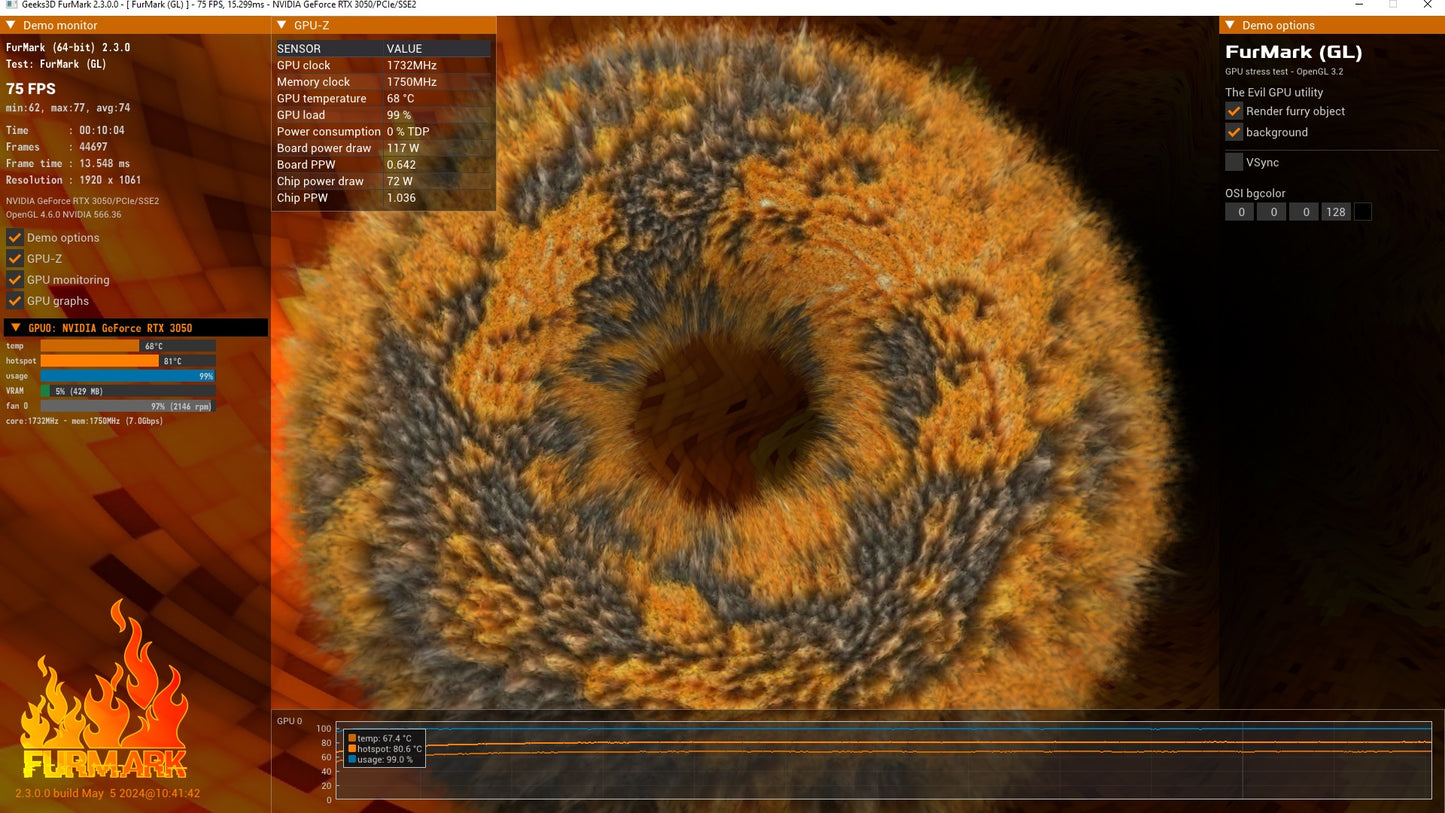Click the Frames 44697 entry
The image size is (1445, 813).
coord(57,147)
